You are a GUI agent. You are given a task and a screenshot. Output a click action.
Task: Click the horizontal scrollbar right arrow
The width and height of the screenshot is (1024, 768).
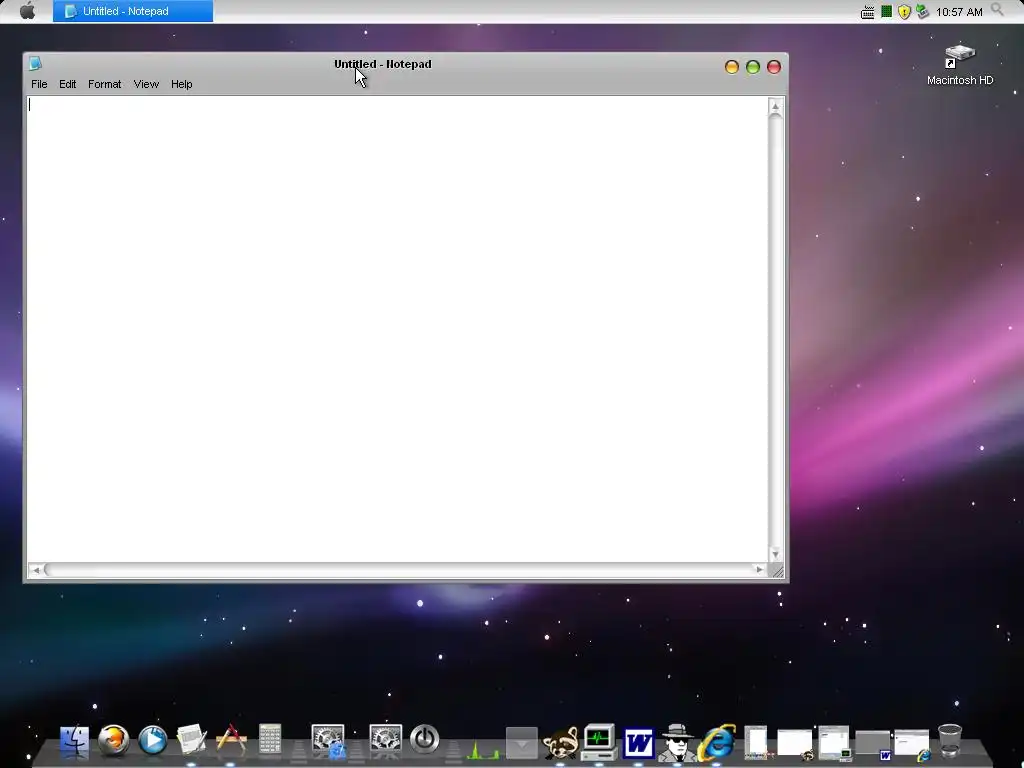[x=760, y=570]
